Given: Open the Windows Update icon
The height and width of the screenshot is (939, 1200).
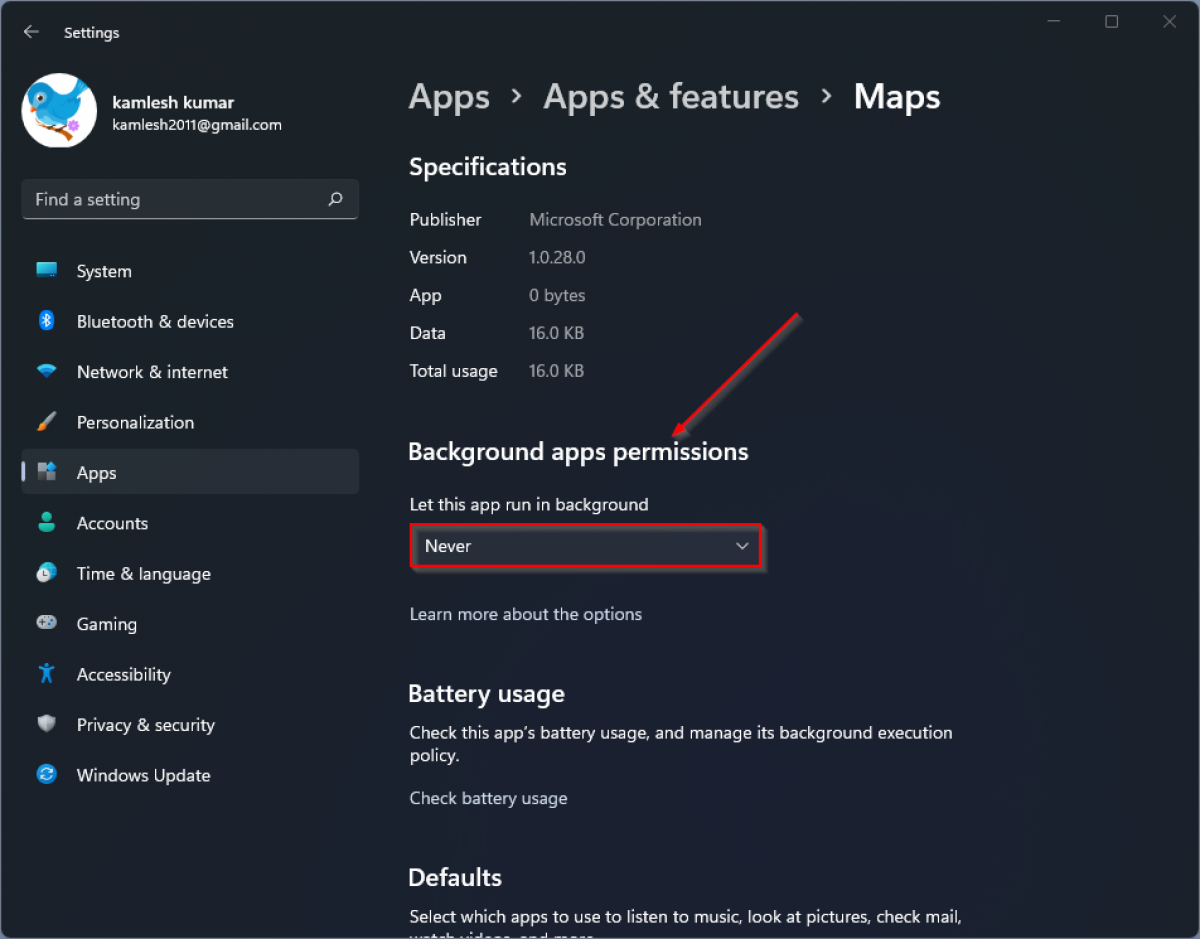Looking at the screenshot, I should (46, 774).
